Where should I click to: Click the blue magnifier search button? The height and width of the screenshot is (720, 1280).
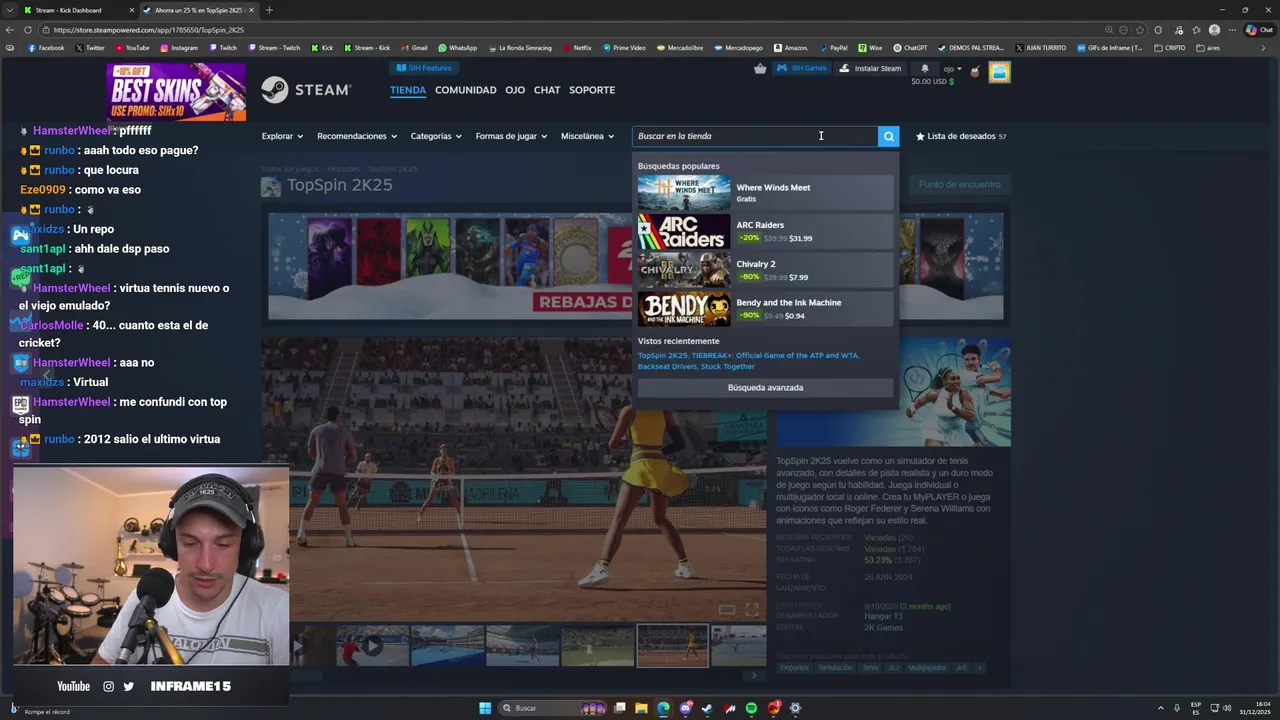click(x=888, y=136)
